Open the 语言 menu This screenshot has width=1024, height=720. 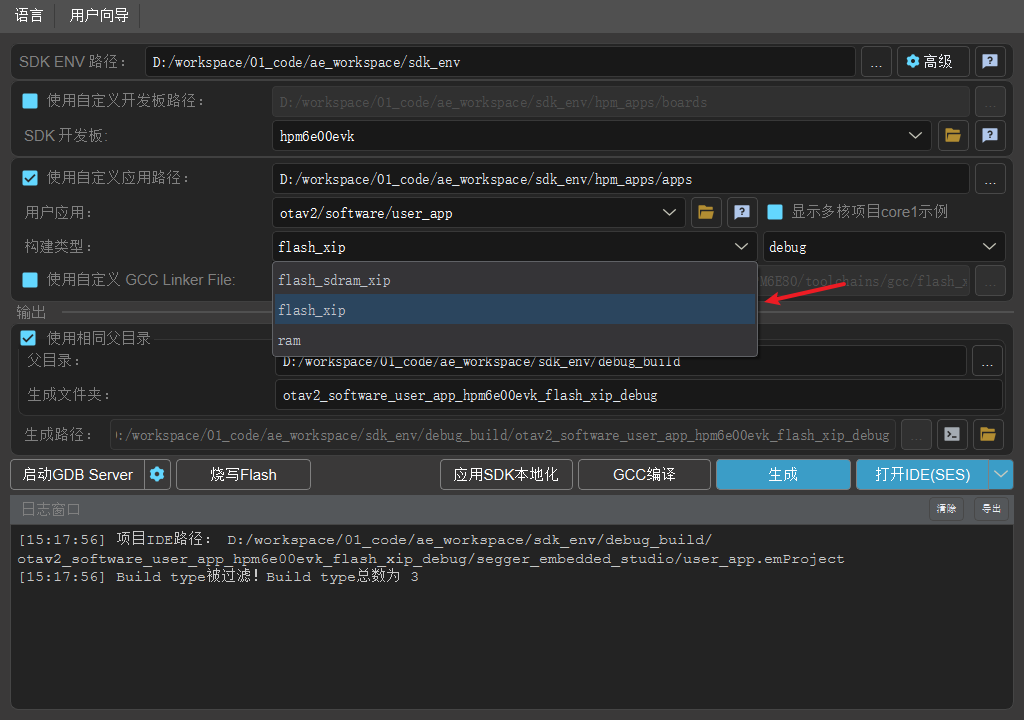(29, 15)
